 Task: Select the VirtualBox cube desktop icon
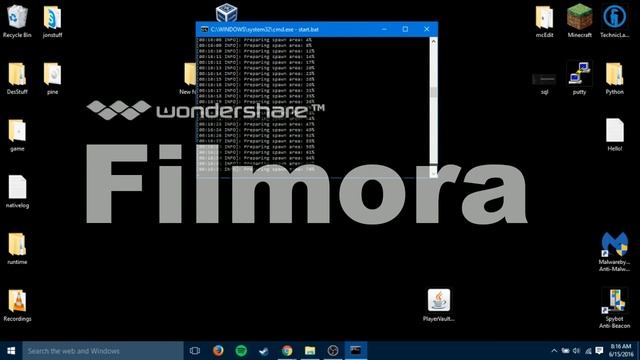click(227, 12)
